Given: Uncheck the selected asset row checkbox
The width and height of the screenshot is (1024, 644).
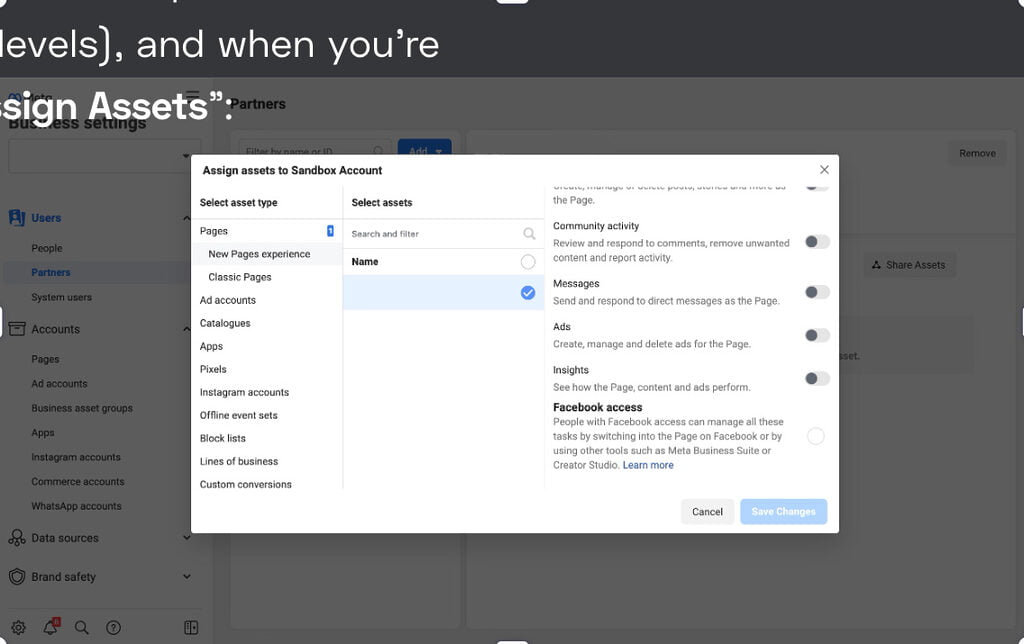Looking at the screenshot, I should point(528,293).
